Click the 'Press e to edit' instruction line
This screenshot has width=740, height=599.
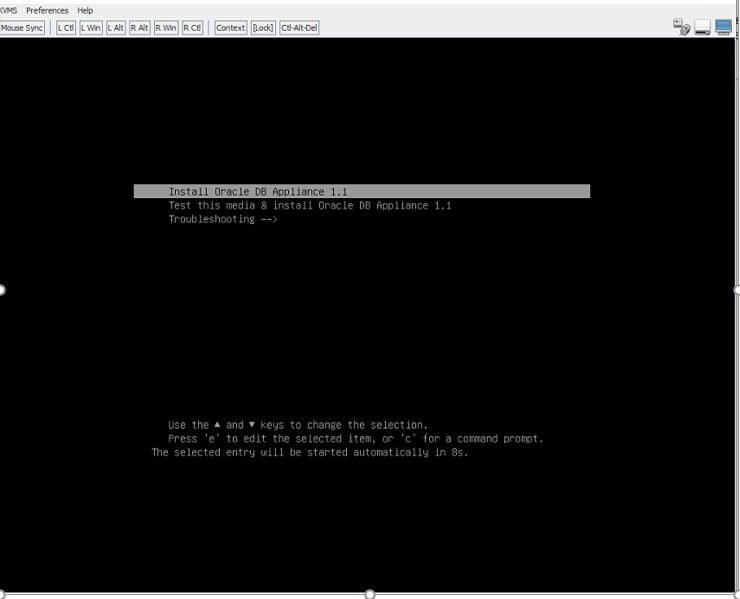(356, 439)
